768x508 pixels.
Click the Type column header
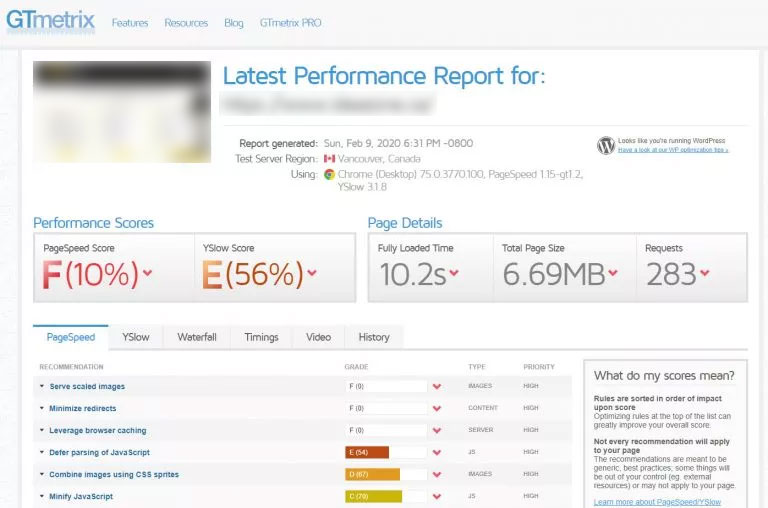477,367
